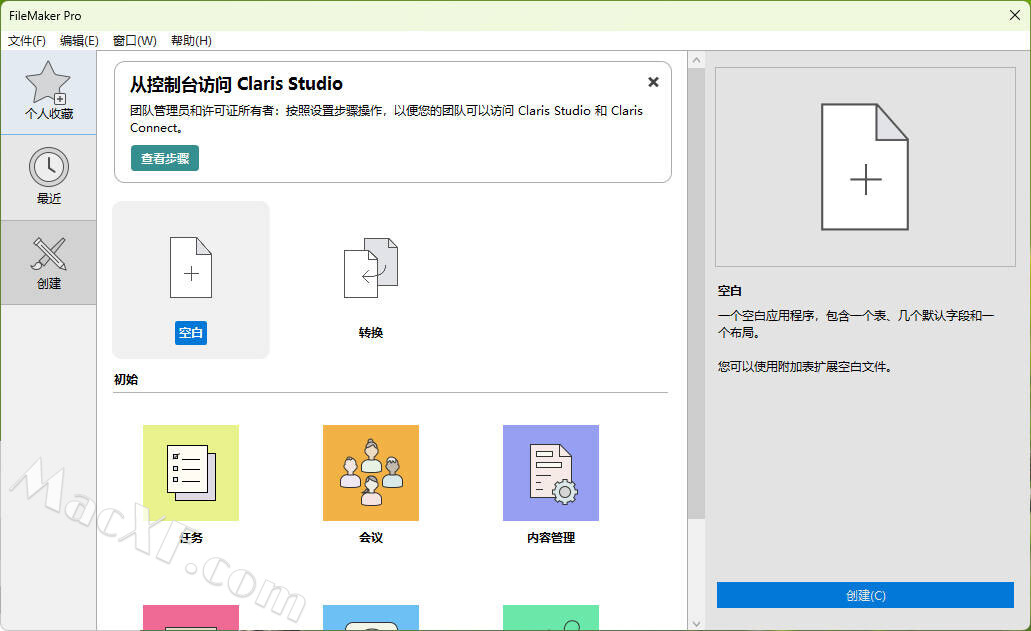
Task: Close the FileMaker Pro window
Action: (x=1015, y=15)
